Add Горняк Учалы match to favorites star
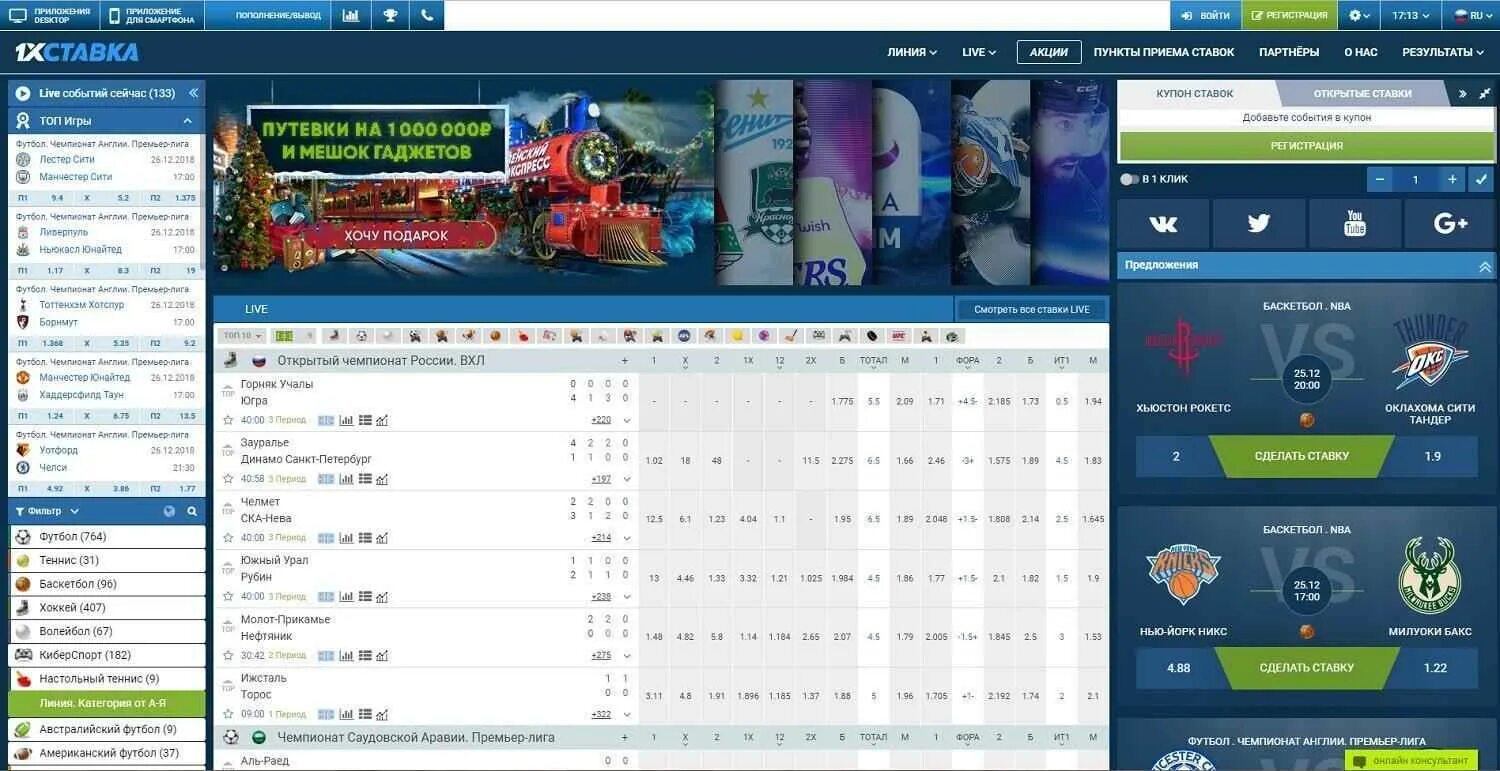Viewport: 1500px width, 771px height. coord(228,420)
